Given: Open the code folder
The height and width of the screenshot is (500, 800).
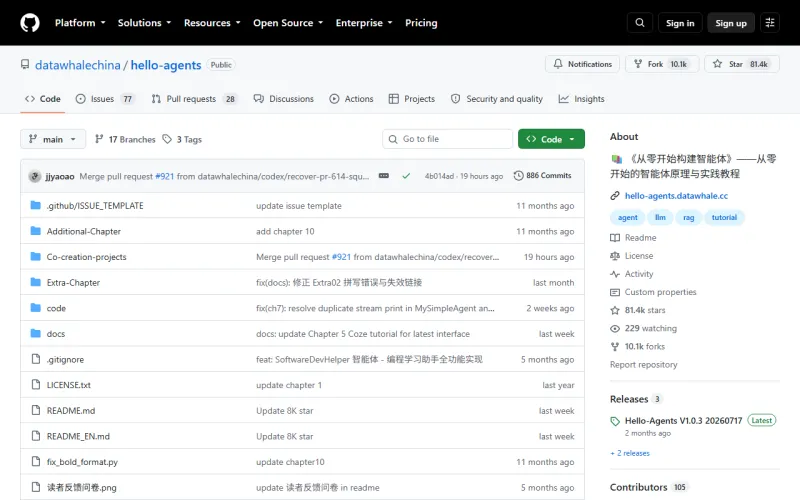Looking at the screenshot, I should pos(56,308).
